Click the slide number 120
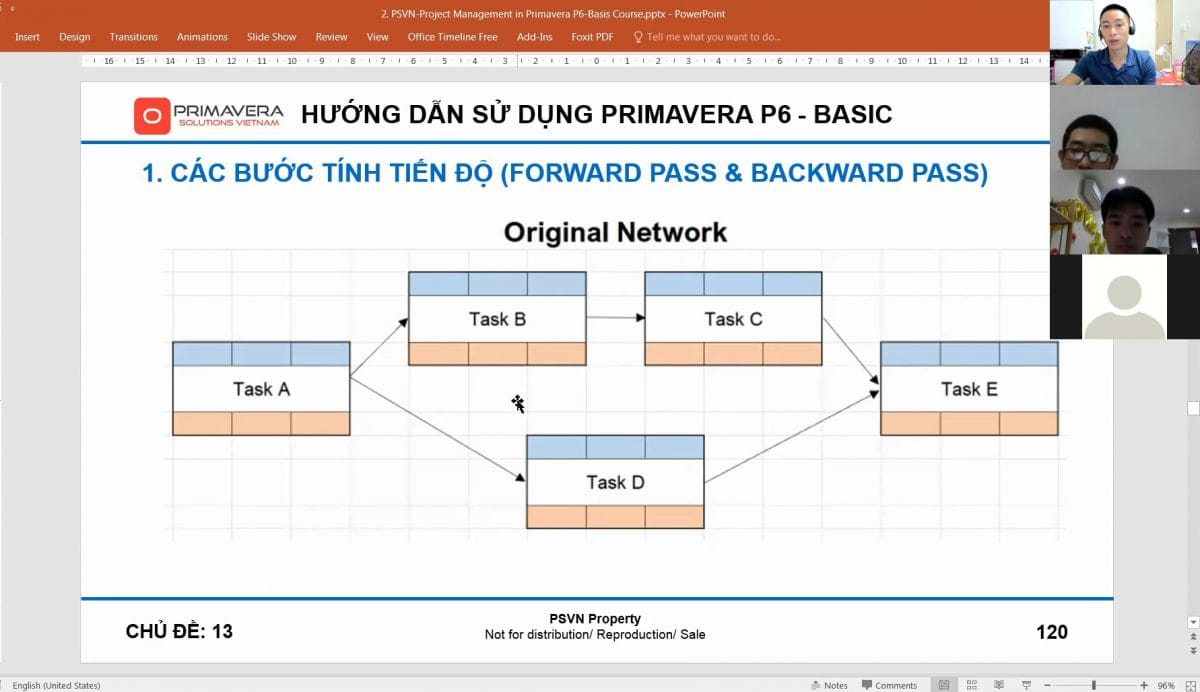The width and height of the screenshot is (1200, 692). point(1052,632)
